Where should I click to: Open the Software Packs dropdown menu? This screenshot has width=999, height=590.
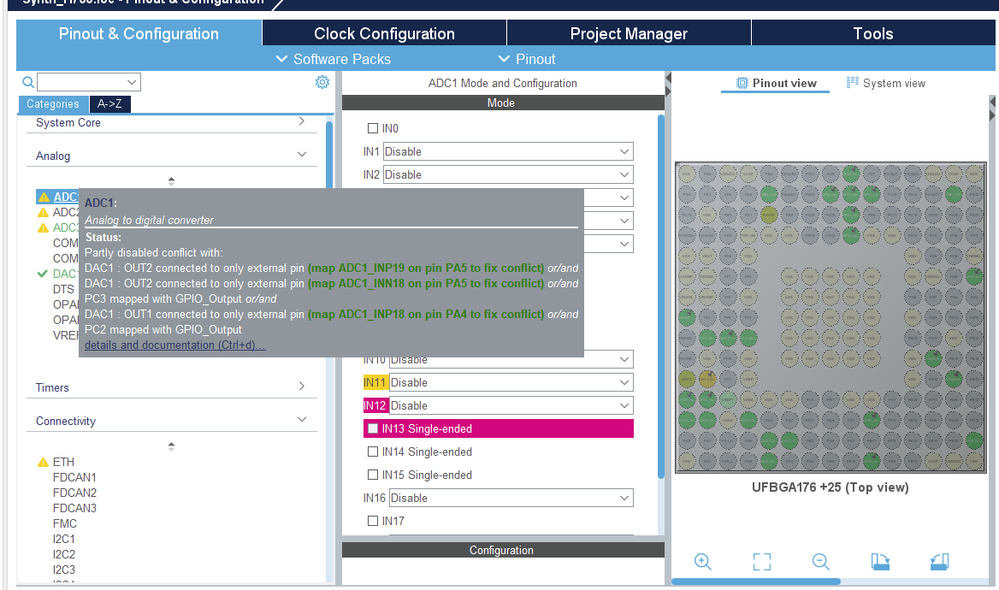click(x=333, y=59)
